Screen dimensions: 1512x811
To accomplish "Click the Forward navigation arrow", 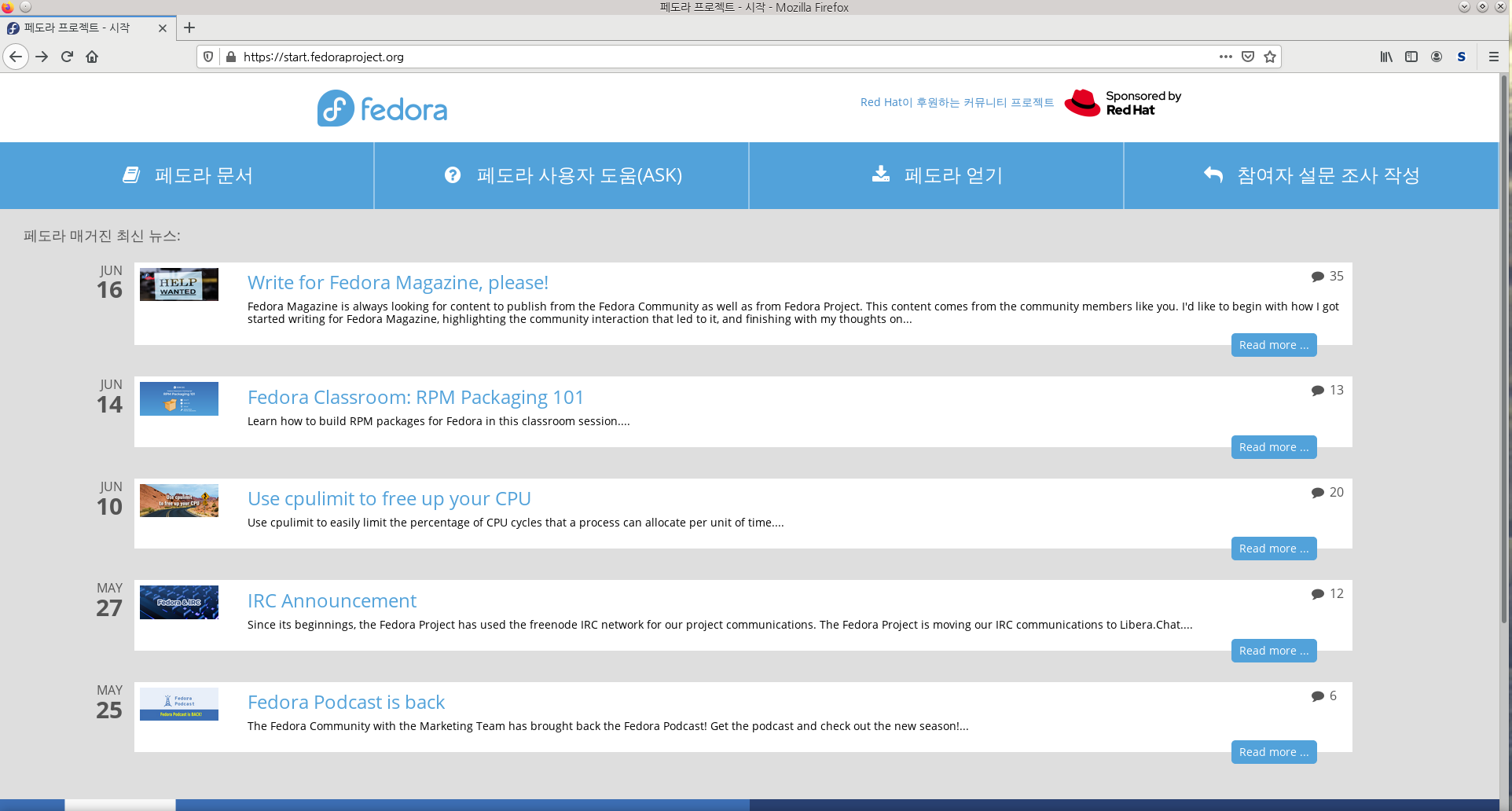I will click(42, 57).
